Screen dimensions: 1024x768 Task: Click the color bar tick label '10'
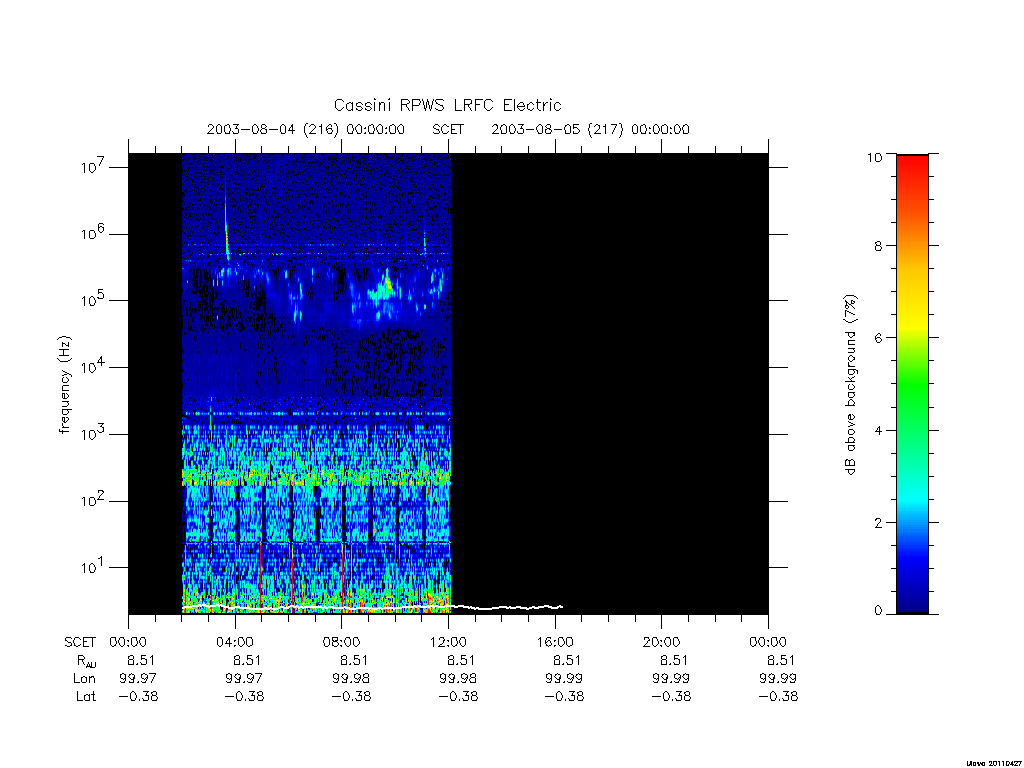(x=874, y=157)
